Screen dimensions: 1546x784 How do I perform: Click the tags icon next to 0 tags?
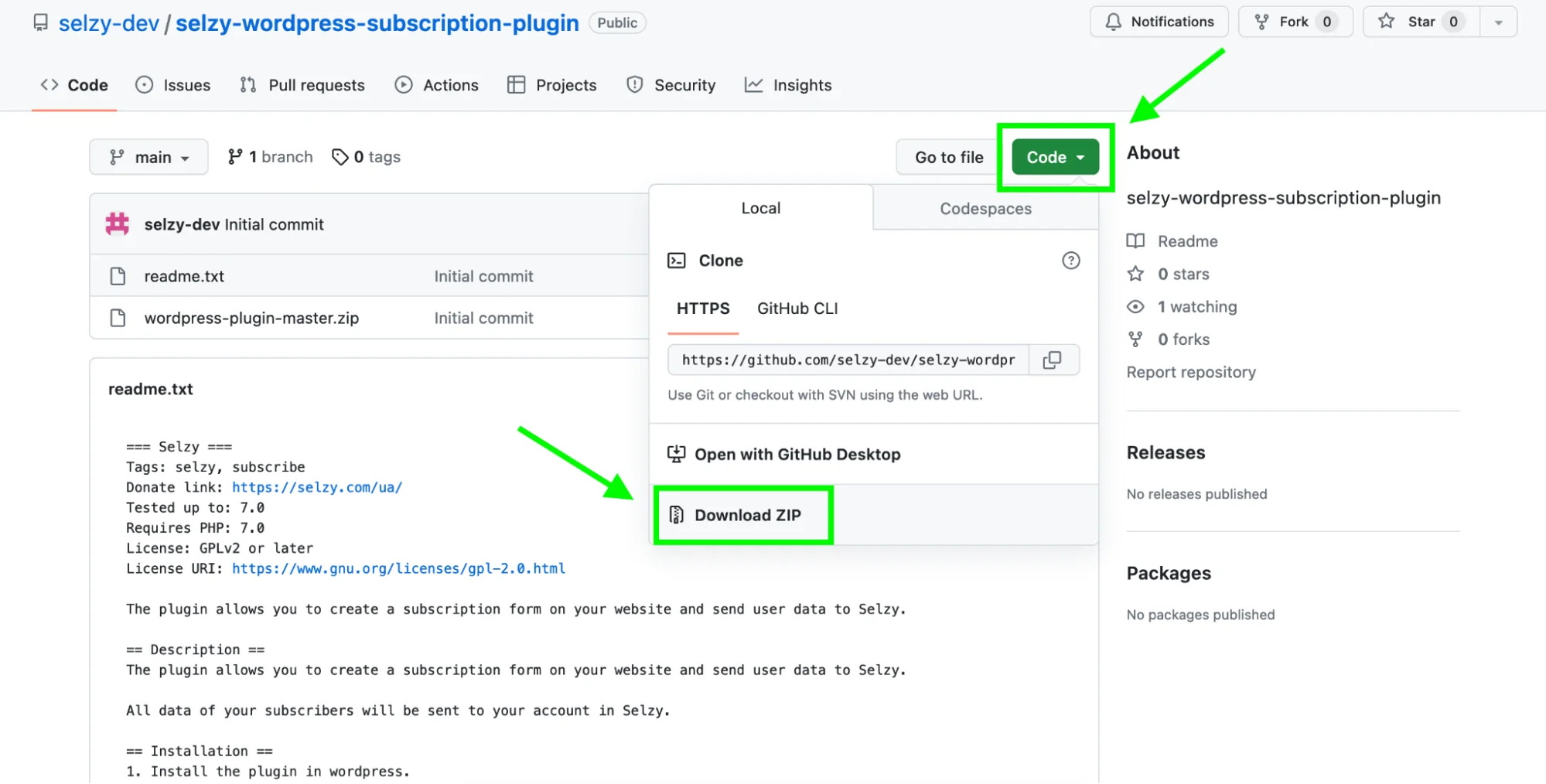coord(340,156)
